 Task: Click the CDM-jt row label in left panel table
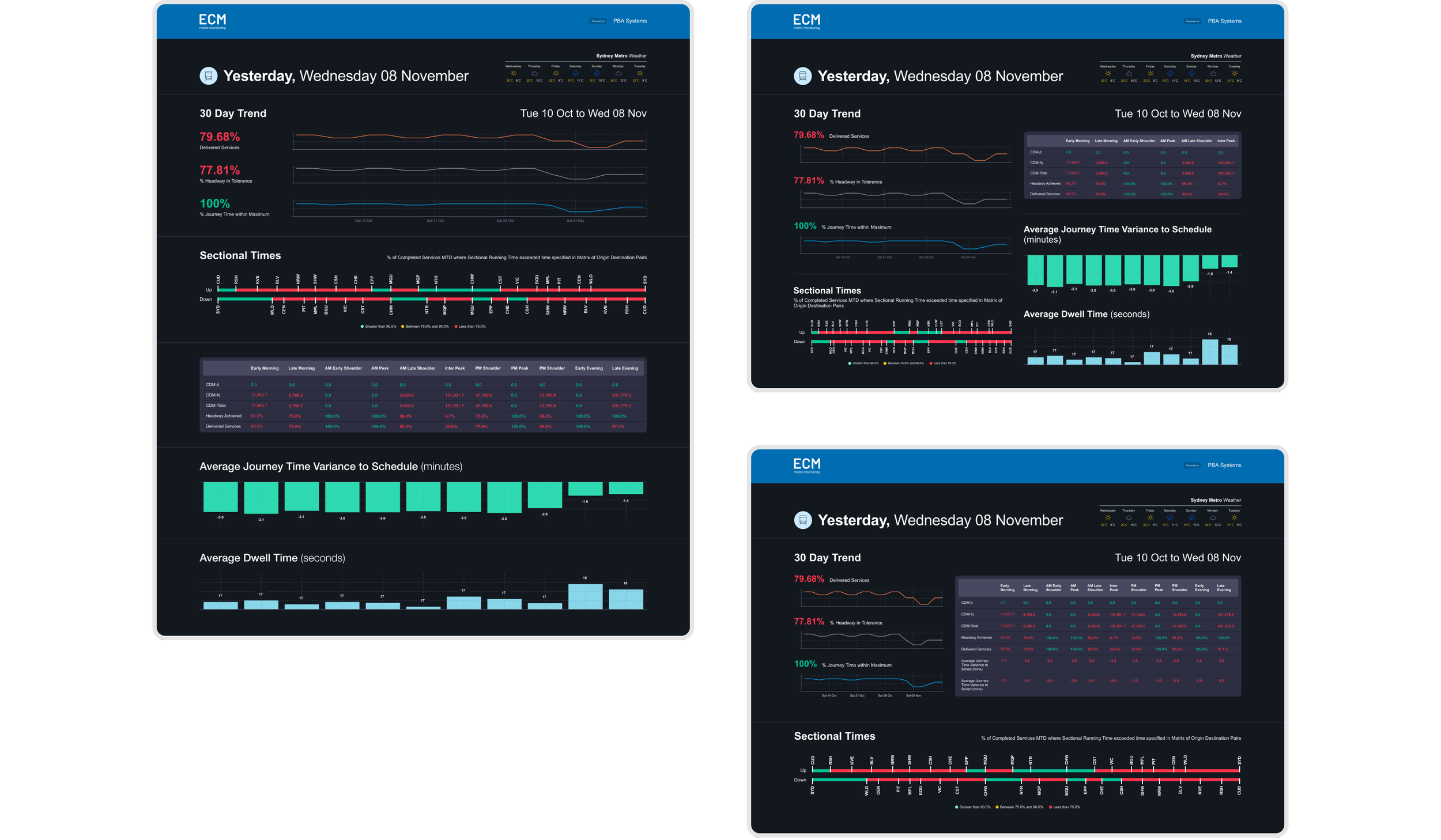click(x=212, y=384)
